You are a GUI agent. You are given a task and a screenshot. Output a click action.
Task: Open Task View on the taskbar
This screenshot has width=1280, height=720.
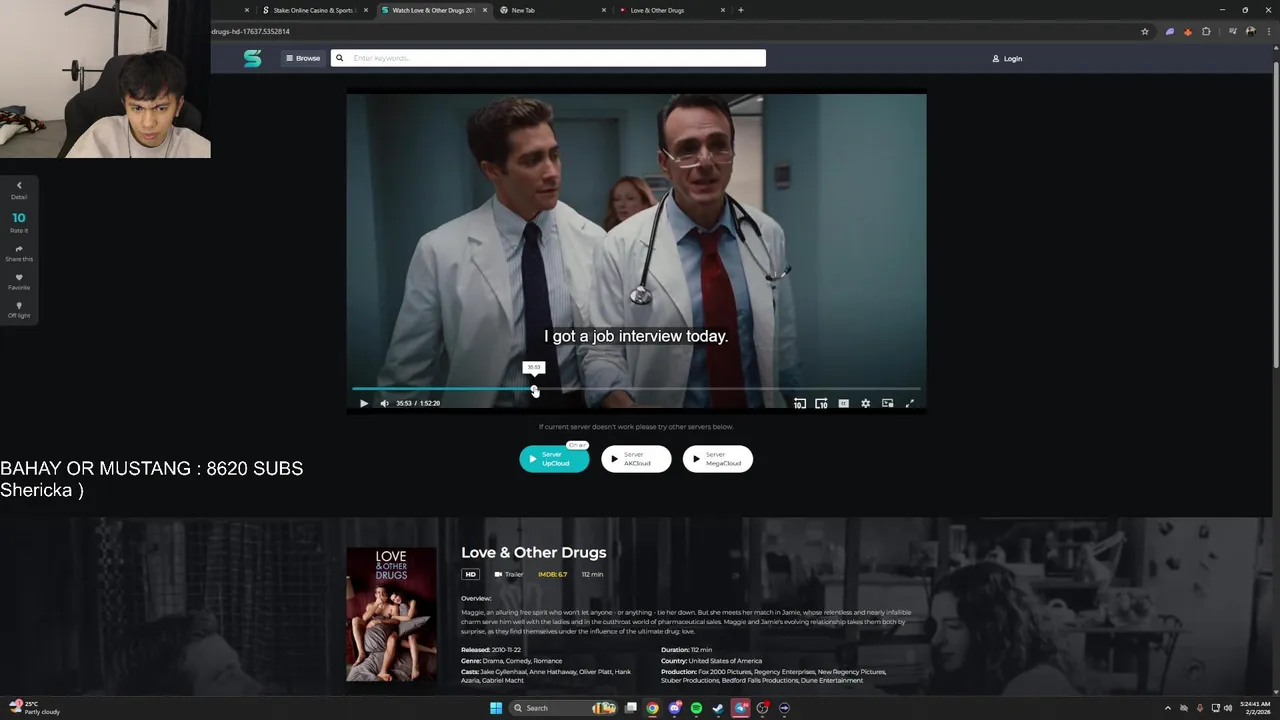[631, 708]
